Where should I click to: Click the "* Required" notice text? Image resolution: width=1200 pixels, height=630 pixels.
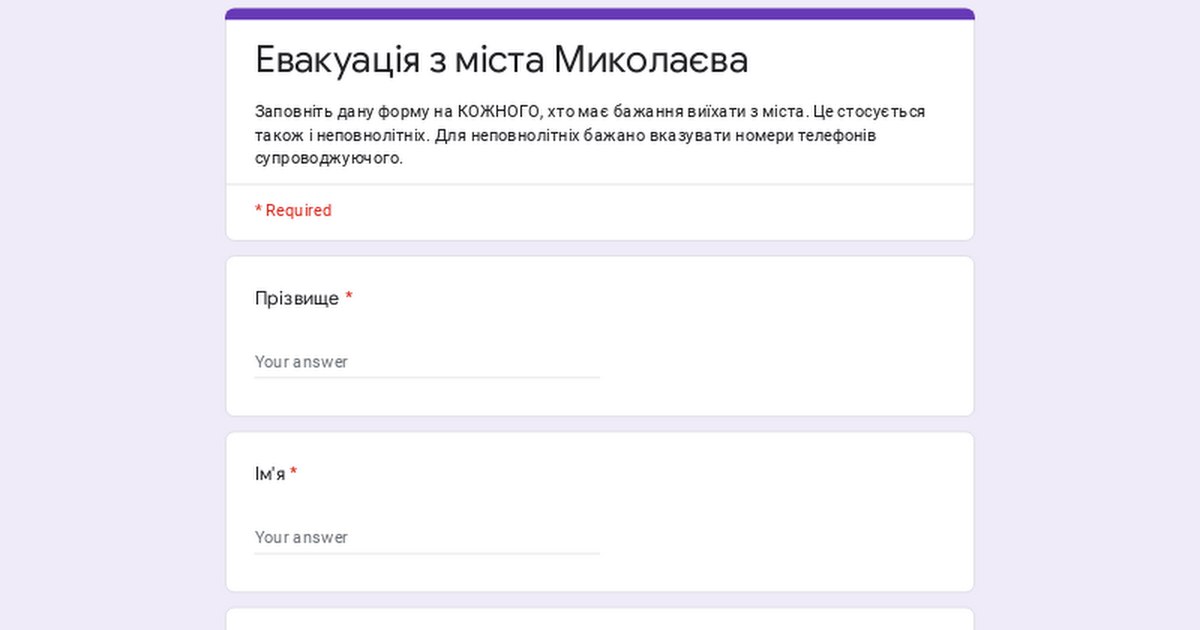(293, 211)
